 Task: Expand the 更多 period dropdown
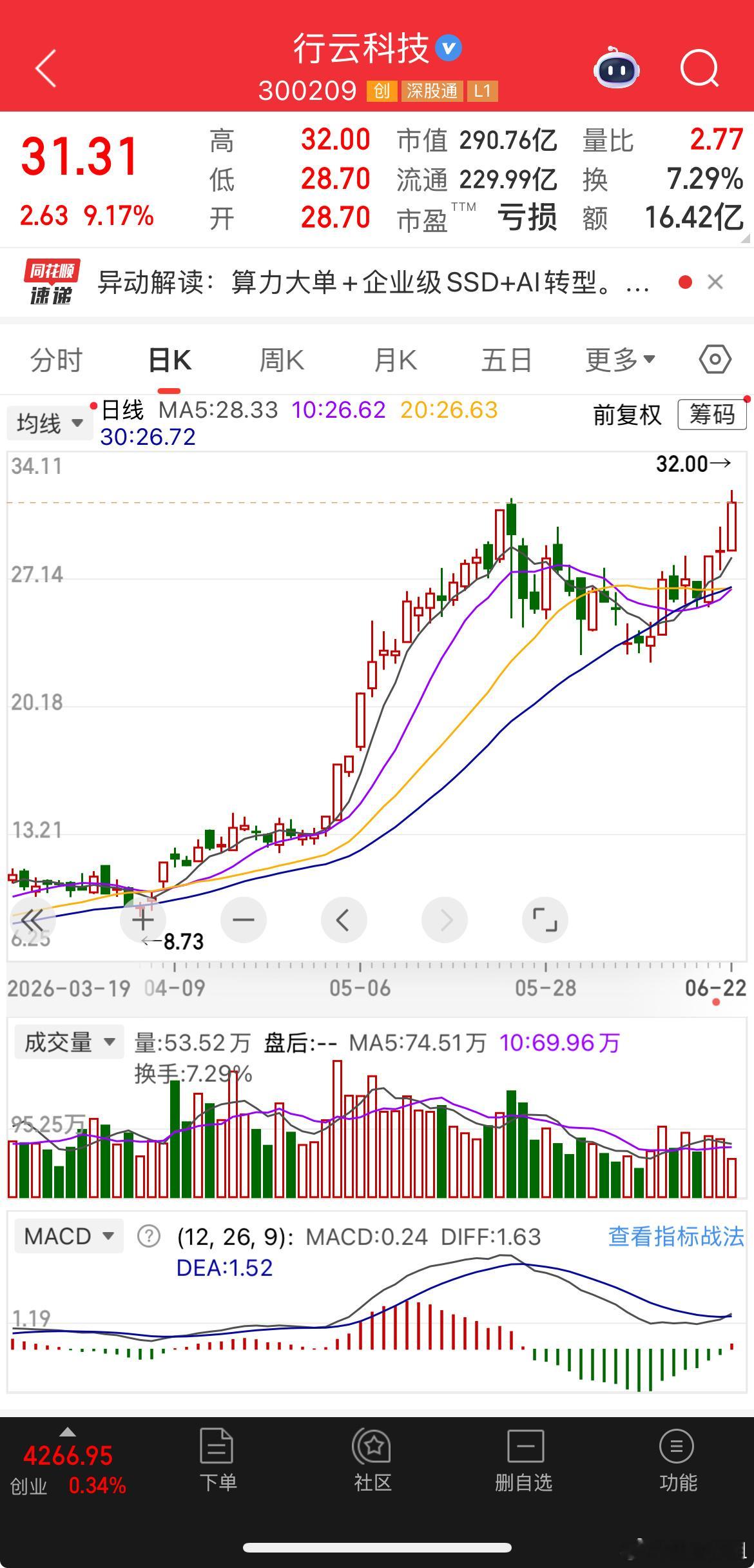point(620,360)
